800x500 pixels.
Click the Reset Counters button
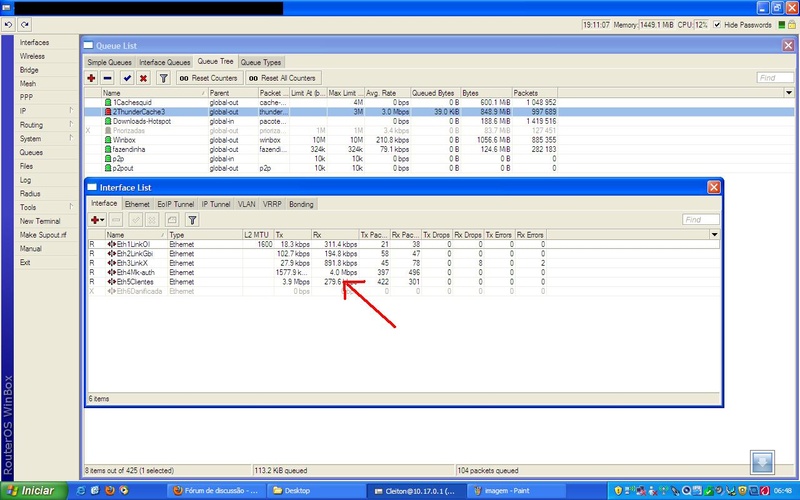[209, 78]
